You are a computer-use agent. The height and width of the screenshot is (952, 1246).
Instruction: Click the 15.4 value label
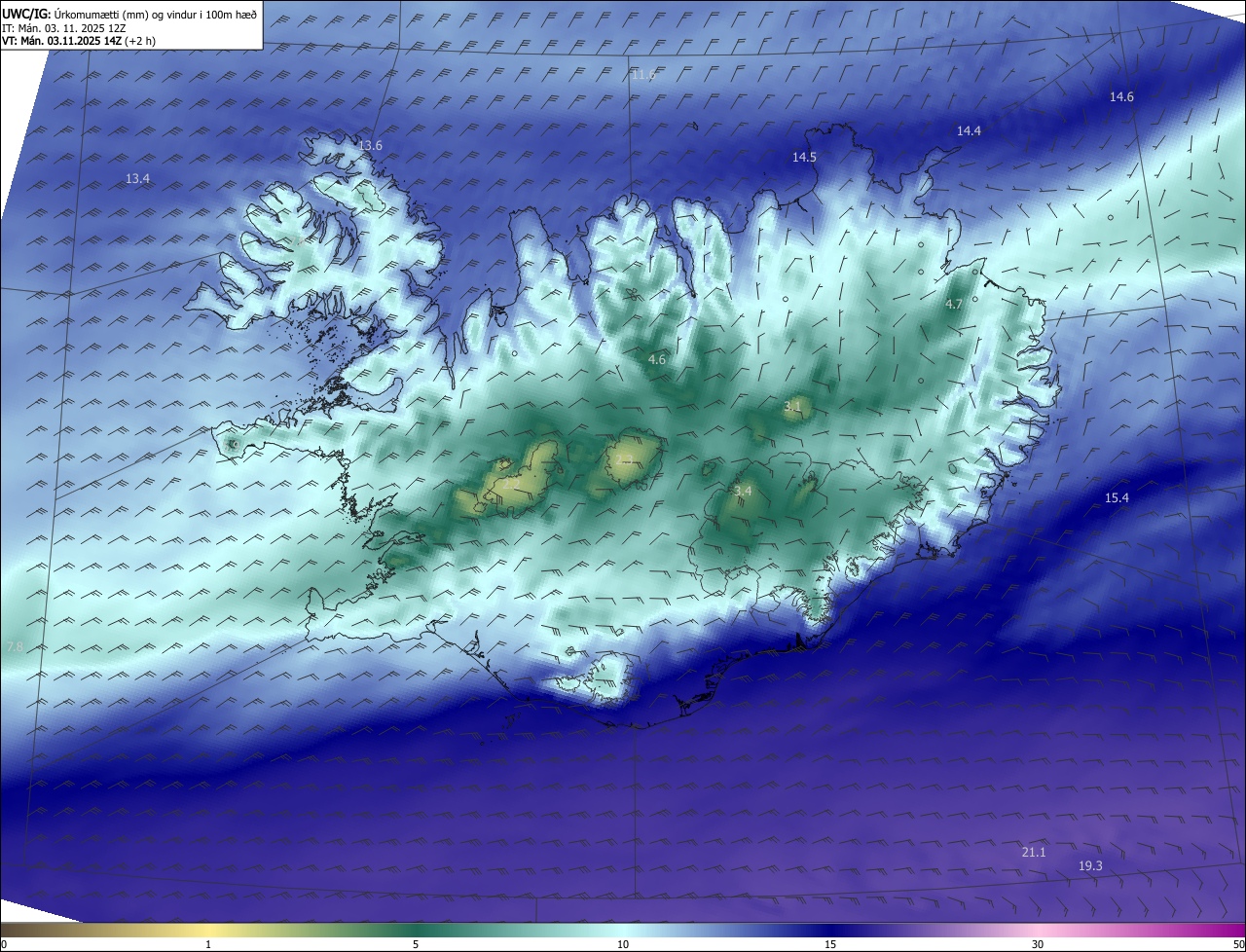click(1117, 497)
